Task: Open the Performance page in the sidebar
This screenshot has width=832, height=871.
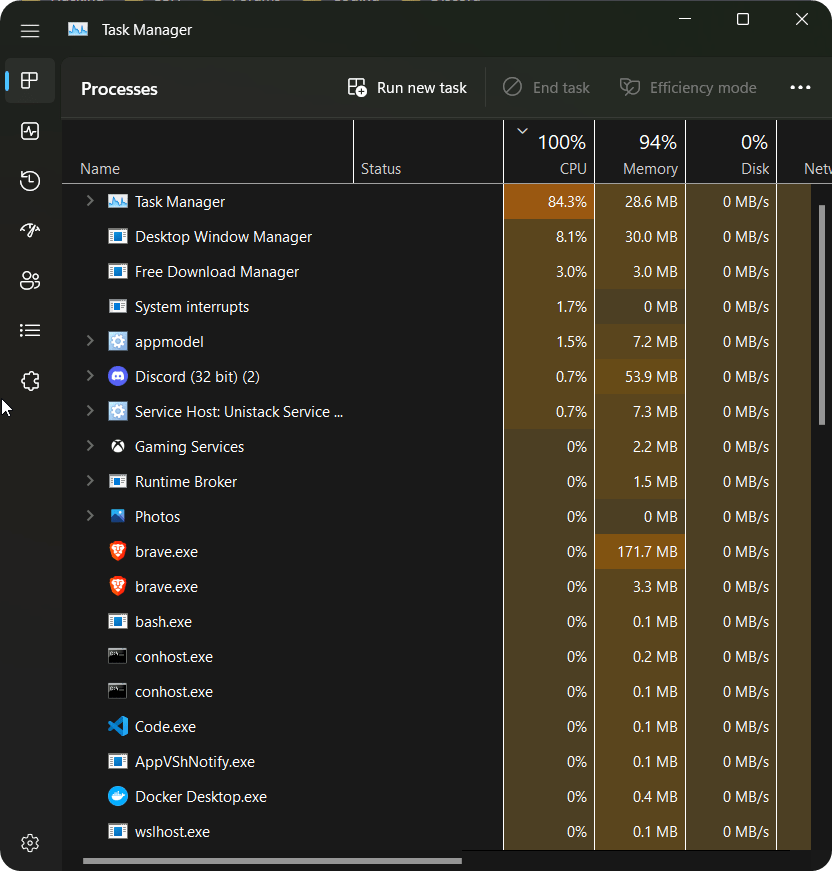Action: pos(30,131)
